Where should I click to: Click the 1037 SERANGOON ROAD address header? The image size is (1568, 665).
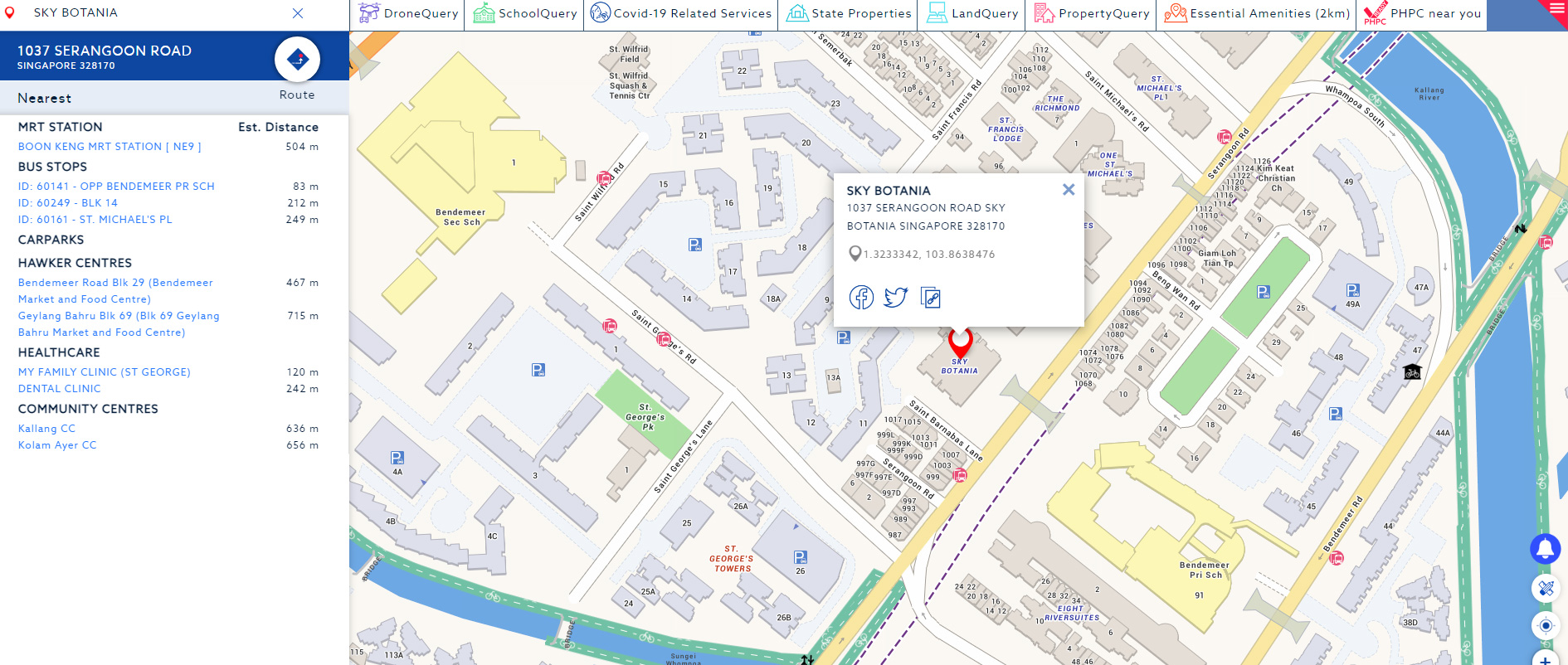[x=105, y=51]
